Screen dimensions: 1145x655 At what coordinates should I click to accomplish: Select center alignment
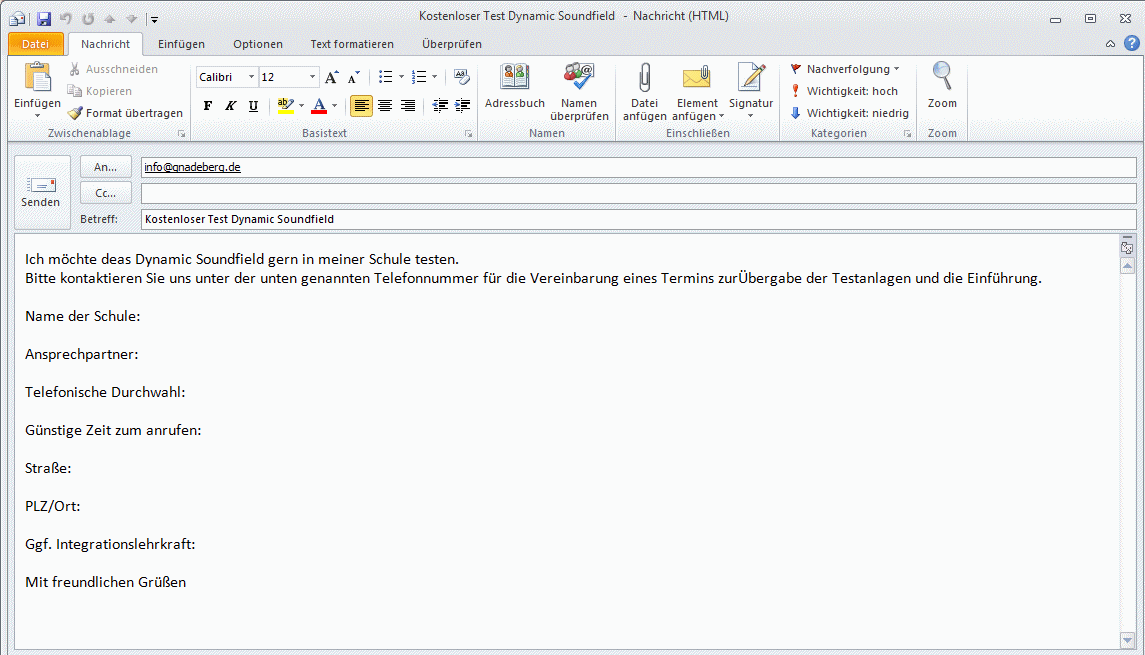click(385, 106)
